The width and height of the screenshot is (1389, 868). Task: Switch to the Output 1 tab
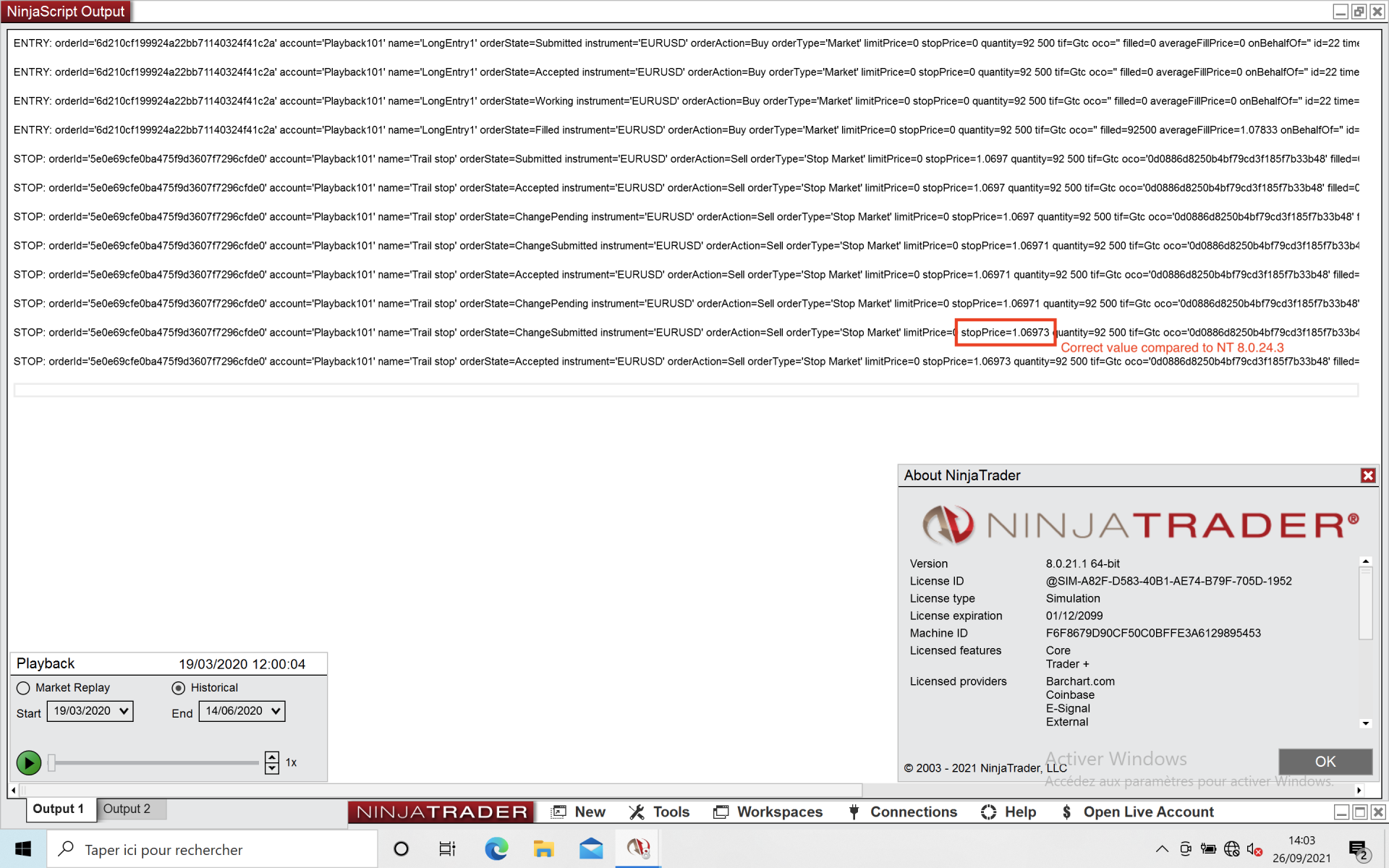(x=58, y=809)
